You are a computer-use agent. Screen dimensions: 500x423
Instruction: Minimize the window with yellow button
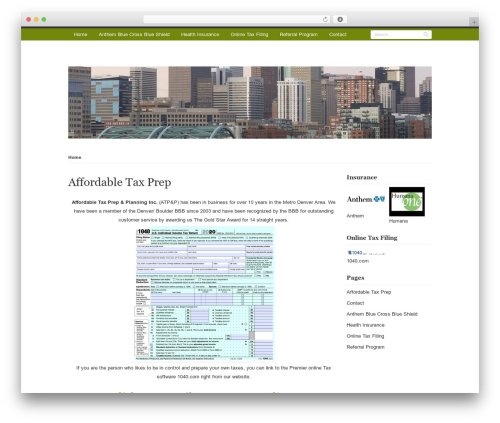click(36, 20)
